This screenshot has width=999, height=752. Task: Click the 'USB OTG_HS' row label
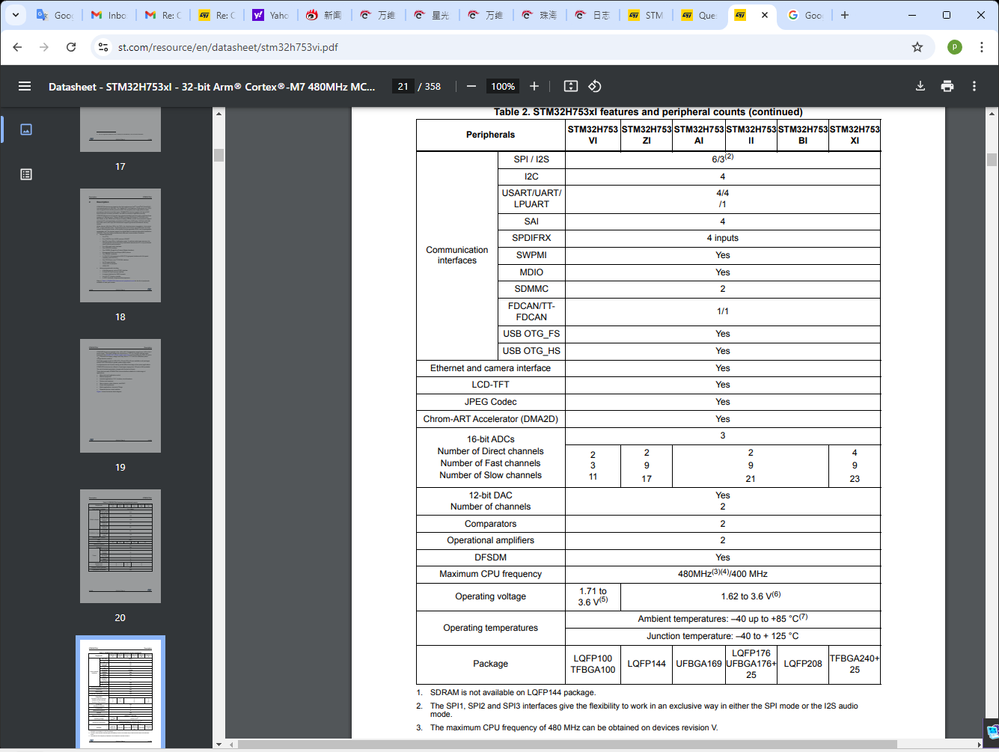click(x=531, y=351)
